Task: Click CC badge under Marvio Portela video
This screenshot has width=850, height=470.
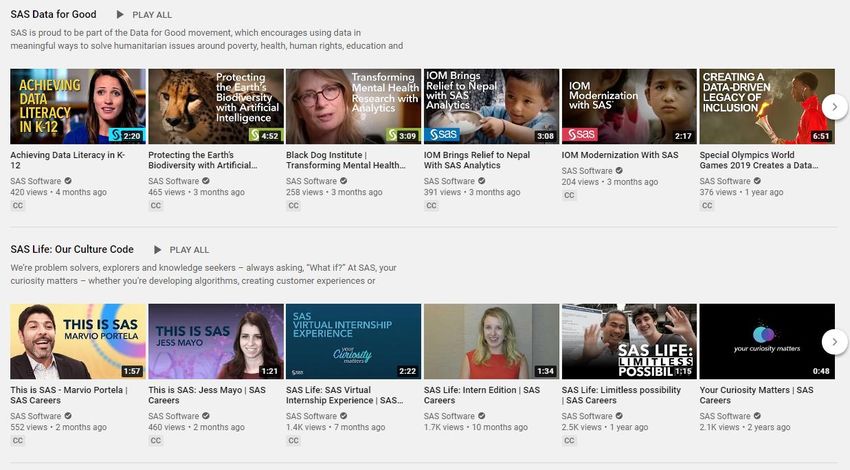Action: (x=18, y=441)
